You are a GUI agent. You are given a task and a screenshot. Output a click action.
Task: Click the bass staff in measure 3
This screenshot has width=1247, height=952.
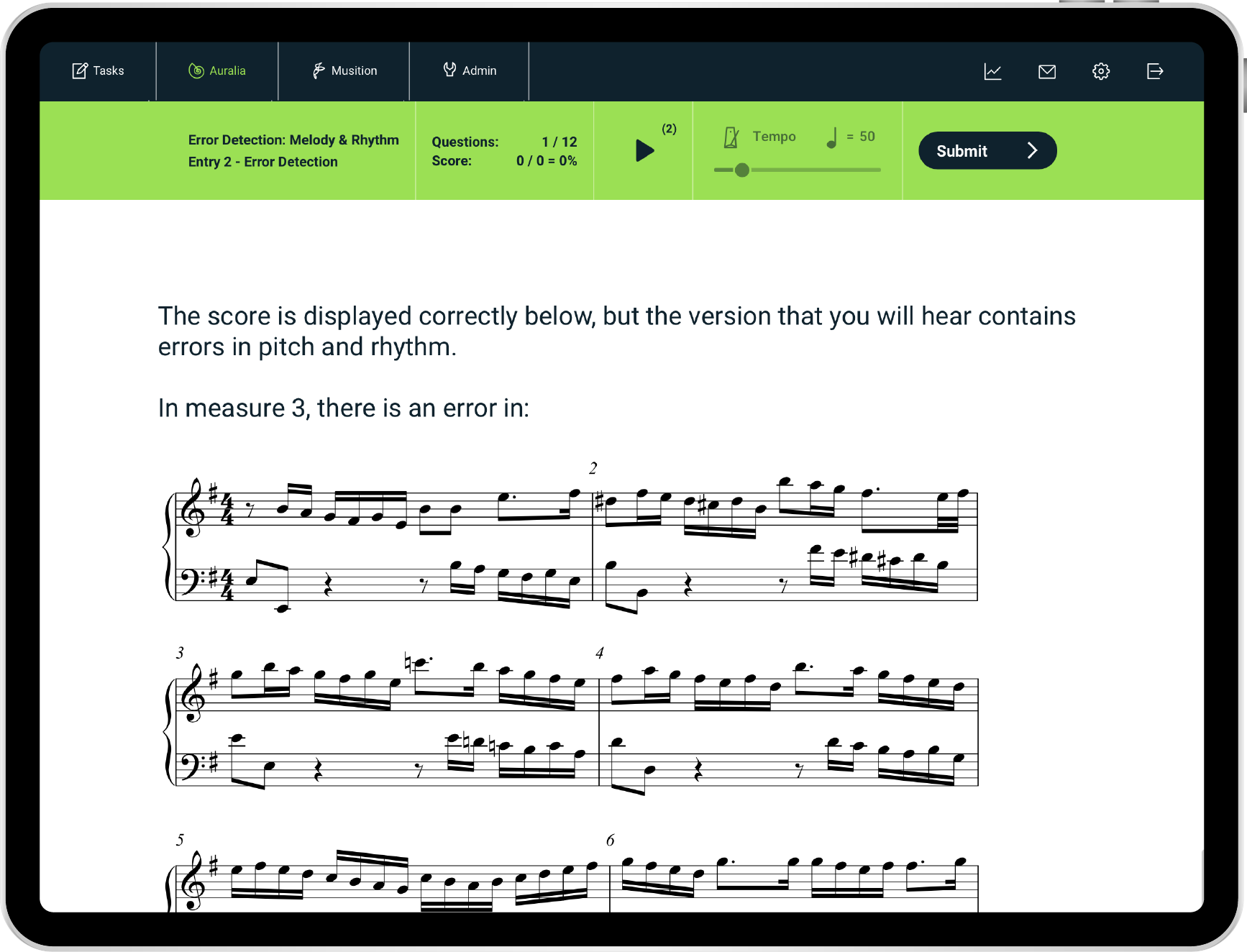[388, 769]
